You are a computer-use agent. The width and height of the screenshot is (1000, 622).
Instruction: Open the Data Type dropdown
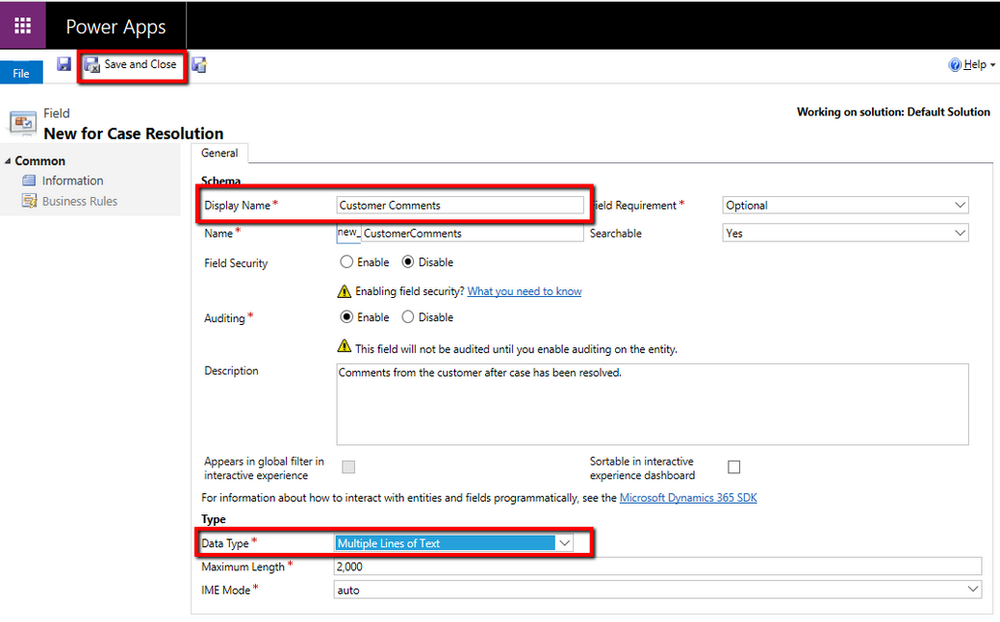coord(567,542)
